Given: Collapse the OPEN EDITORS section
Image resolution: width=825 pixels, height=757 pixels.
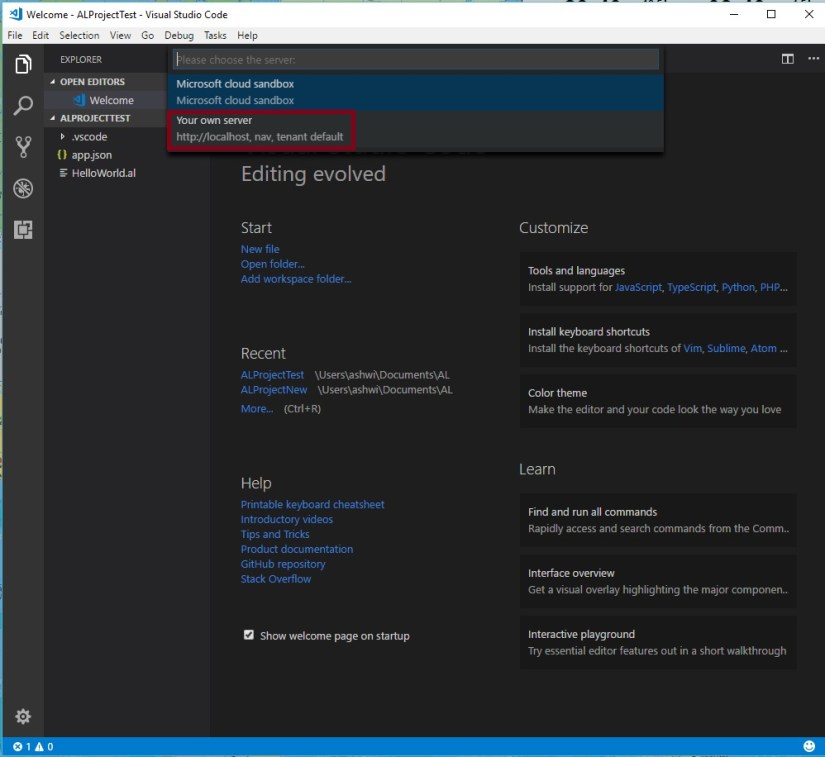Looking at the screenshot, I should [92, 82].
